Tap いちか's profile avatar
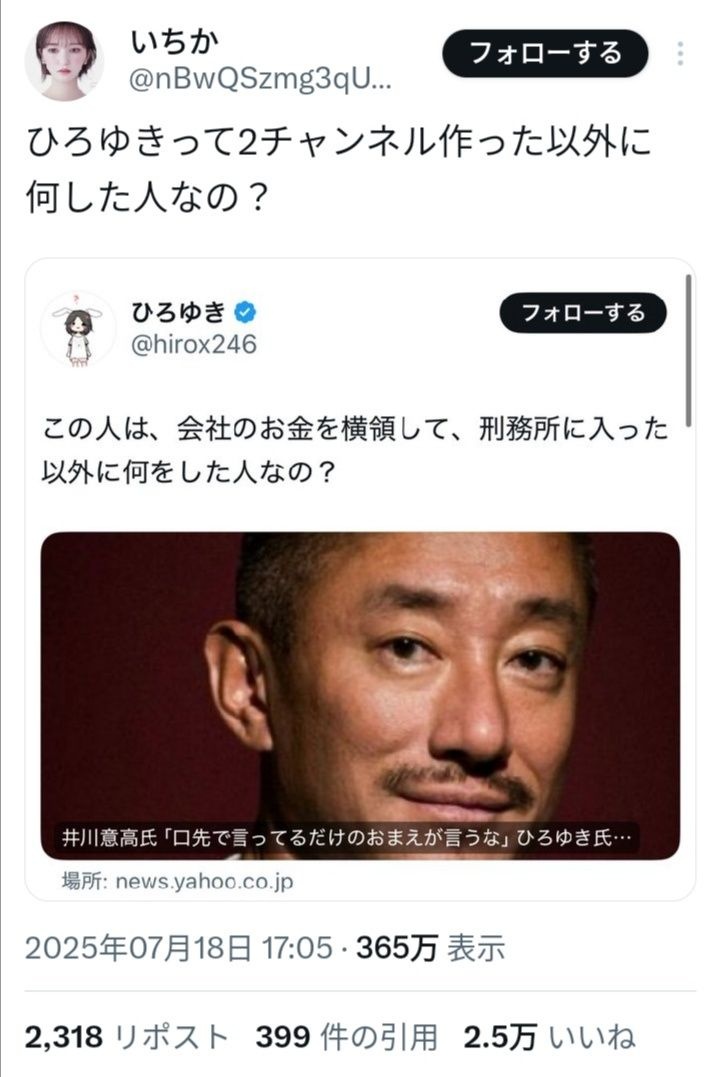Screen dimensions: 720x1077 click(65, 61)
